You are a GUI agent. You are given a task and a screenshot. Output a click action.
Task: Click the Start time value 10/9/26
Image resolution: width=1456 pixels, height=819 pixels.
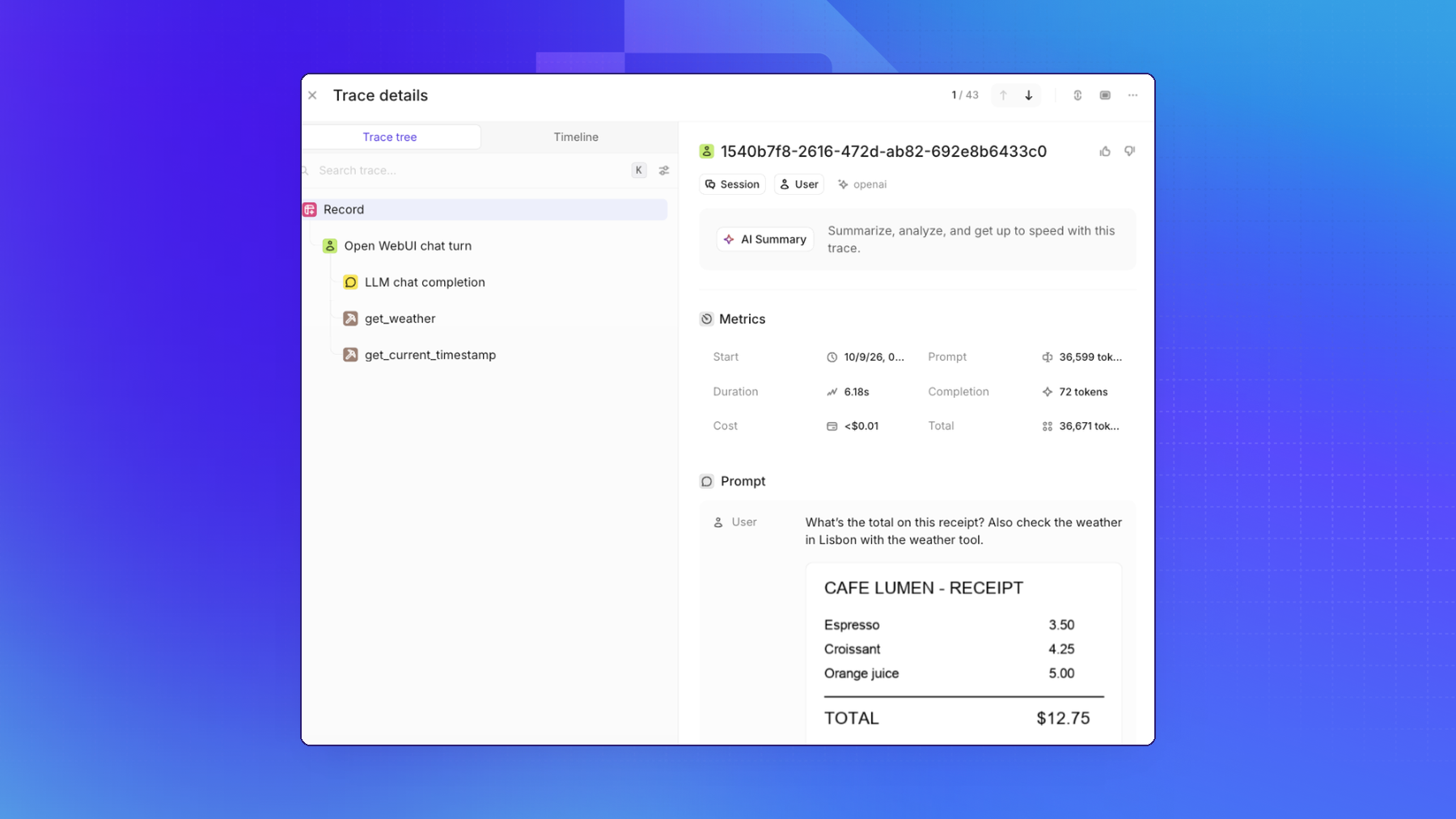point(874,357)
